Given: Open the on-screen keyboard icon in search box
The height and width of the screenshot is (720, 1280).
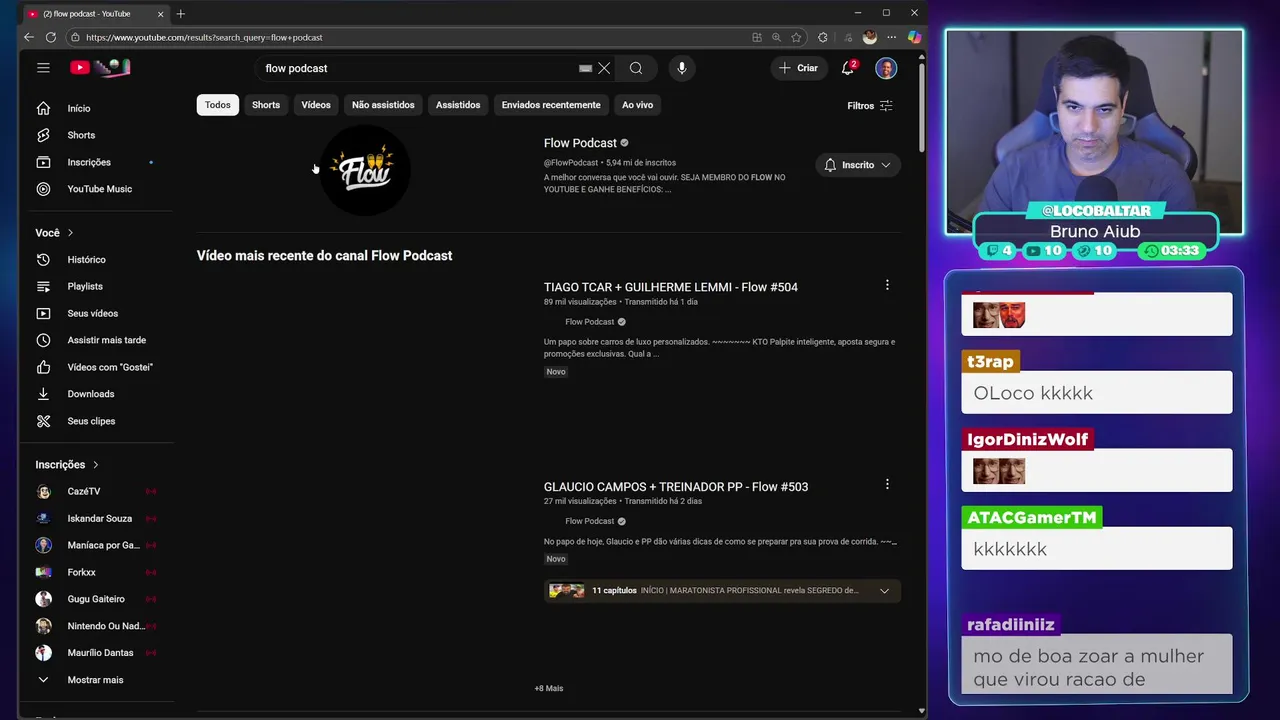Looking at the screenshot, I should [585, 68].
